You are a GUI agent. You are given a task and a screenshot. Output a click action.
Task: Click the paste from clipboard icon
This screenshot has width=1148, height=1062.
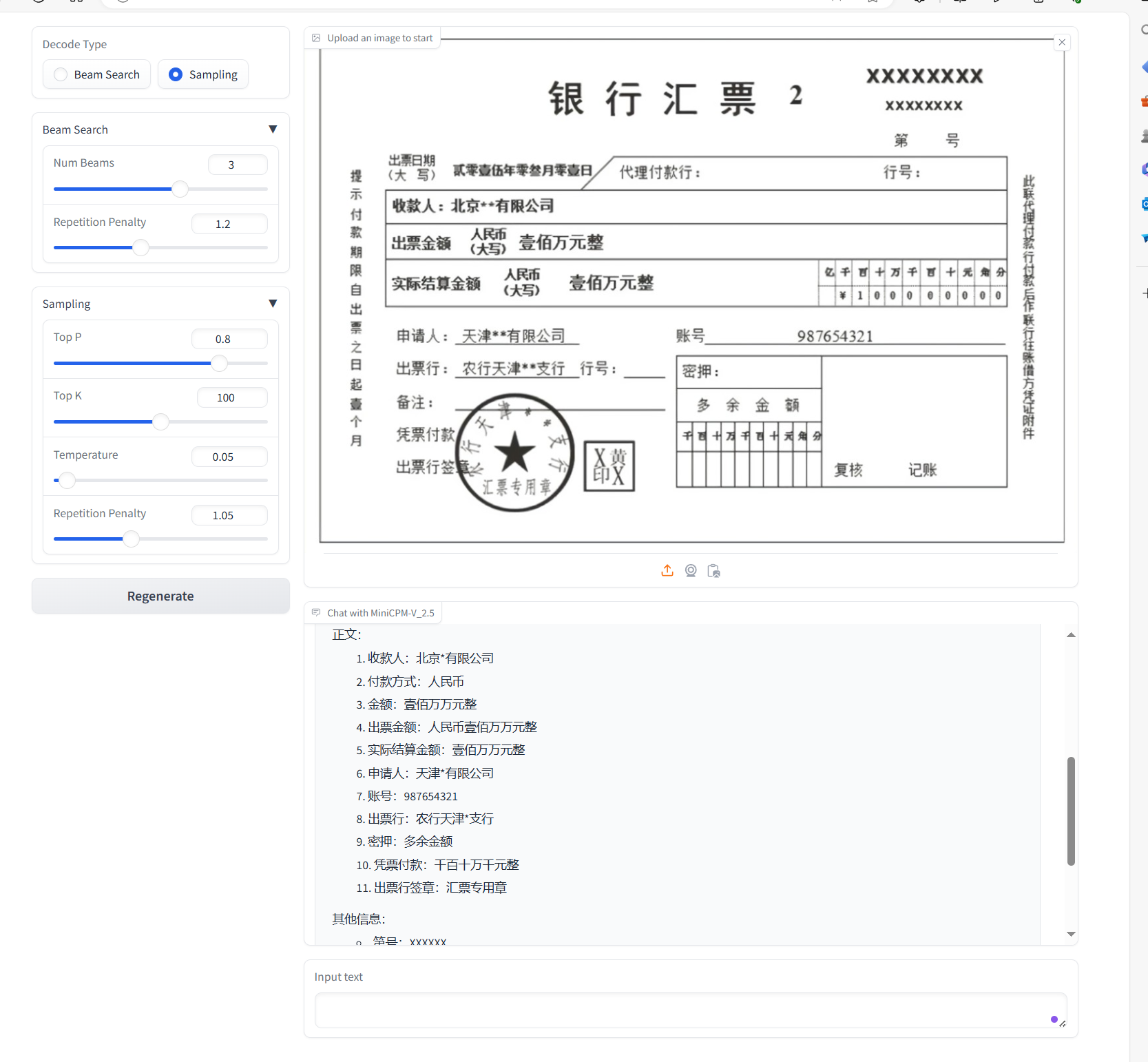coord(714,570)
